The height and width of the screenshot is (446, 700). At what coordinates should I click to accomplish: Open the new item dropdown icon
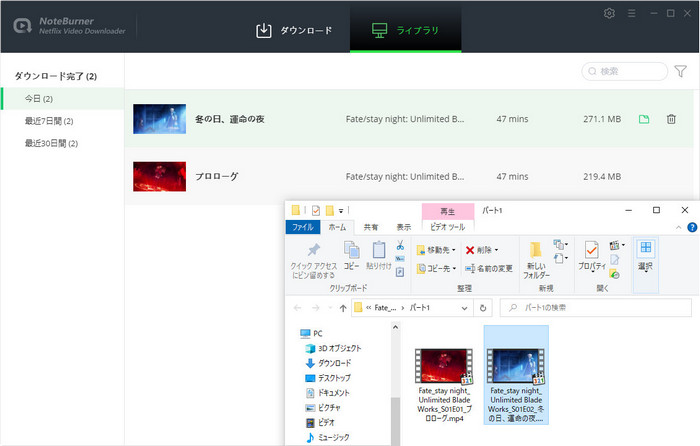[561, 245]
